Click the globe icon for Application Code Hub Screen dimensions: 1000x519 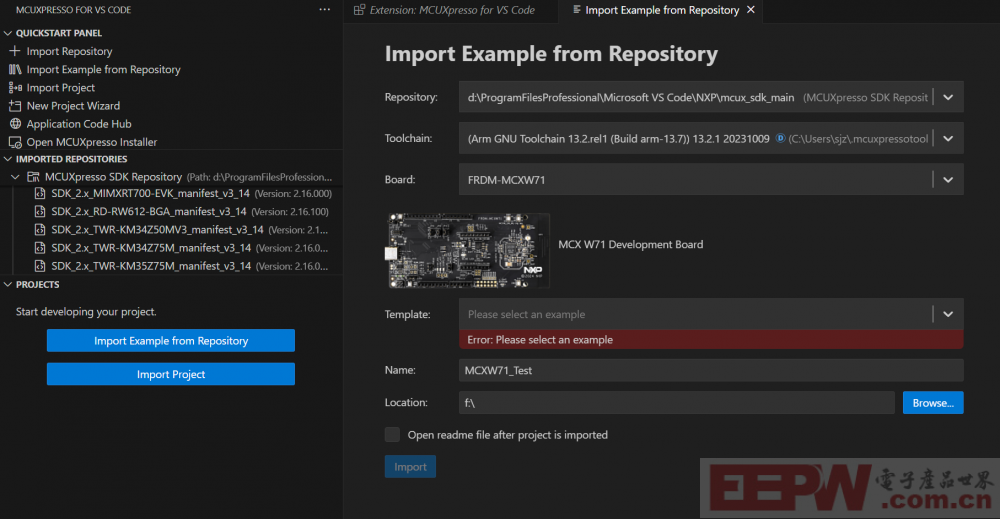[x=15, y=124]
